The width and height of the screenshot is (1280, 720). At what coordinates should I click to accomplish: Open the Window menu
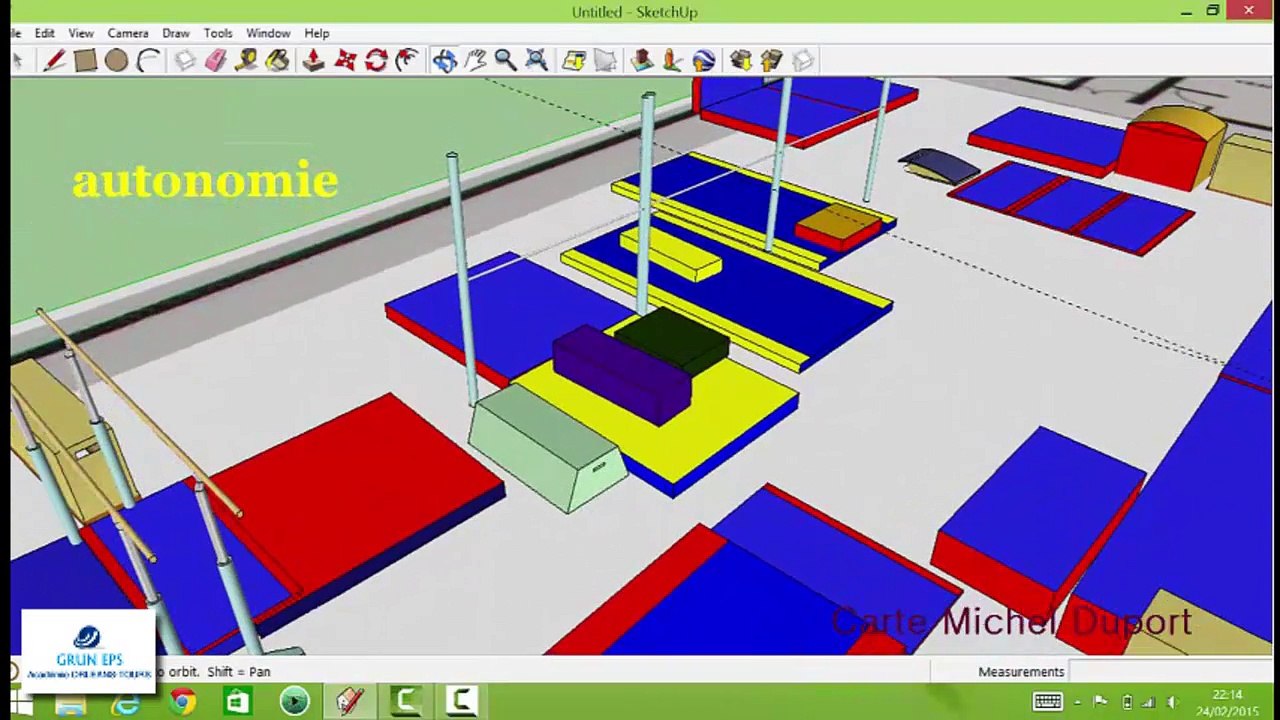(x=268, y=33)
